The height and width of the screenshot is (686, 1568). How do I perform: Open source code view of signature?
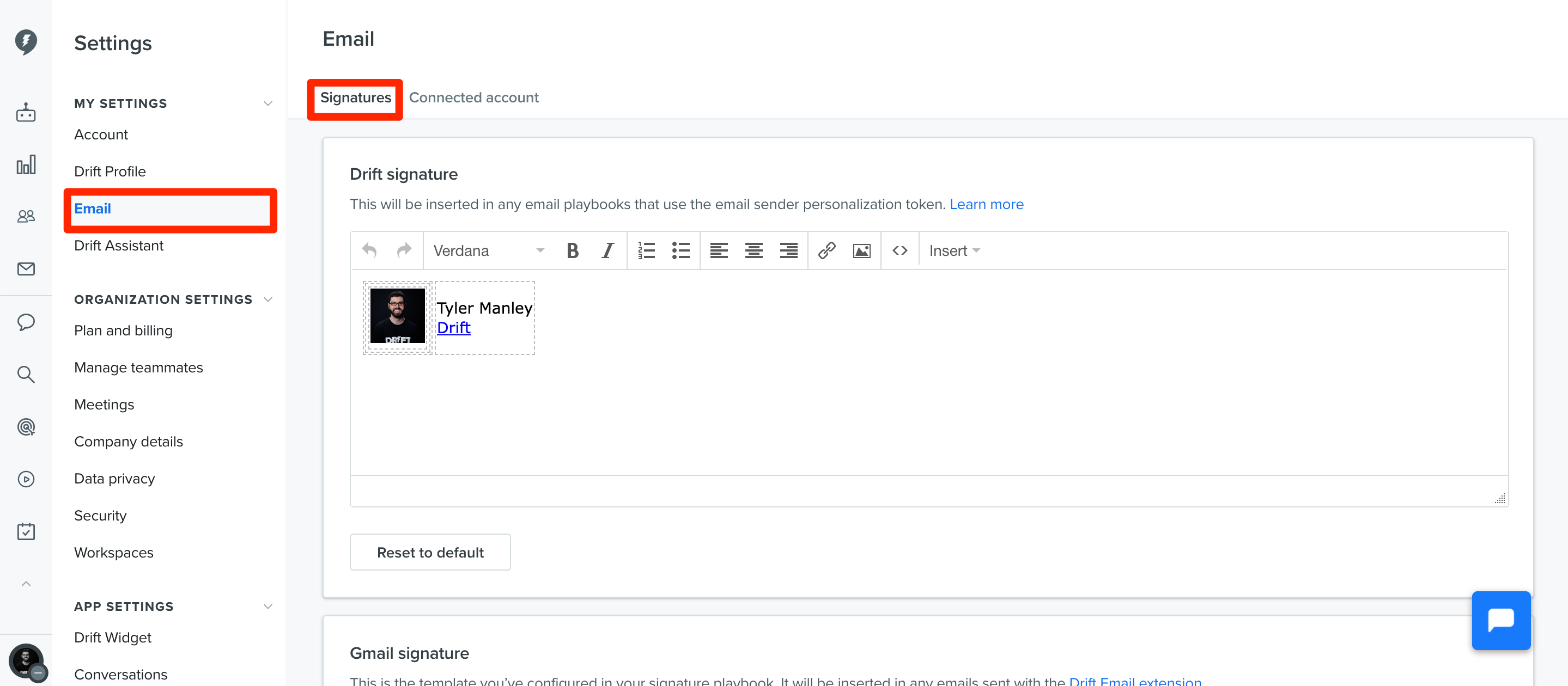900,250
